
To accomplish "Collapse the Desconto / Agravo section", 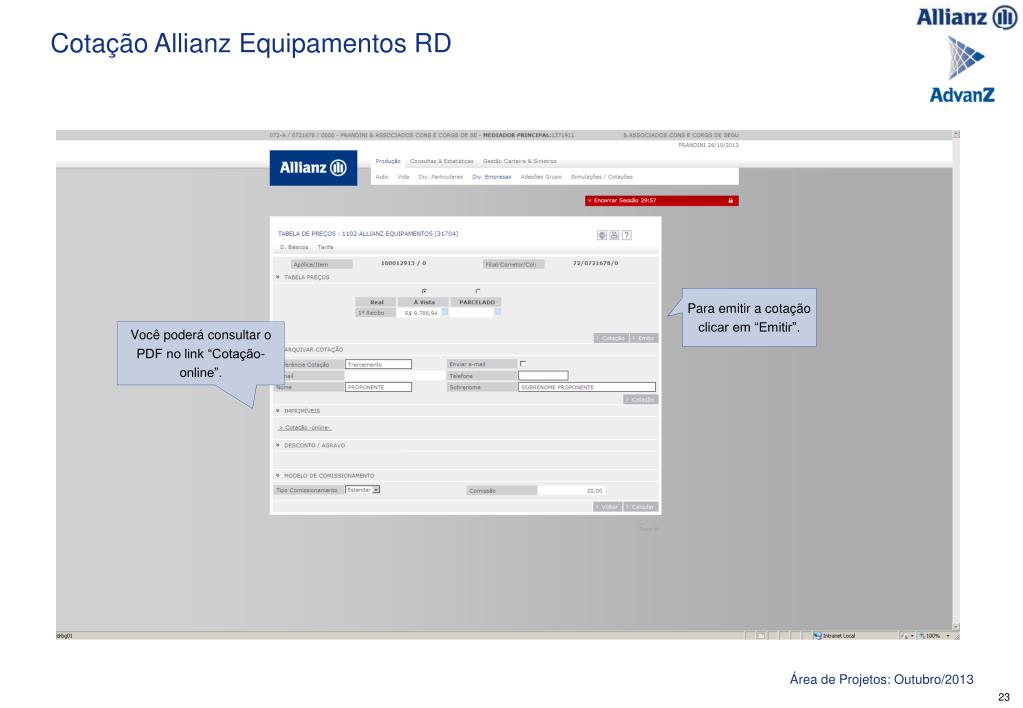I will point(278,445).
